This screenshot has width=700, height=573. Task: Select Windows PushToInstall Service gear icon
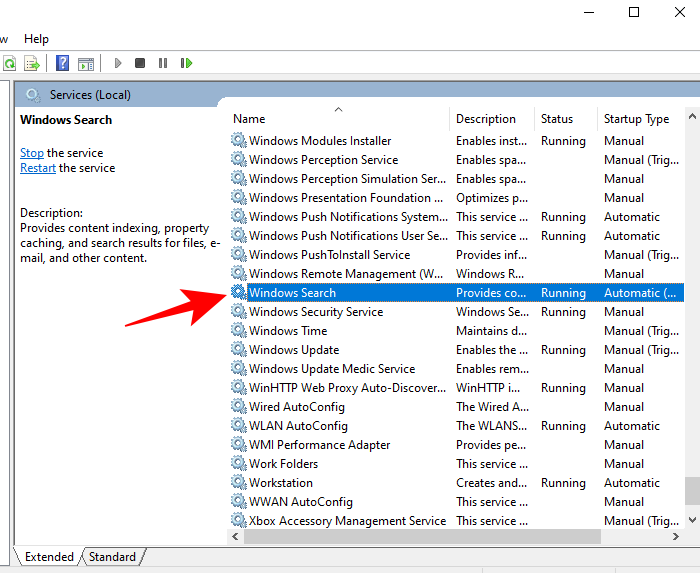point(238,254)
